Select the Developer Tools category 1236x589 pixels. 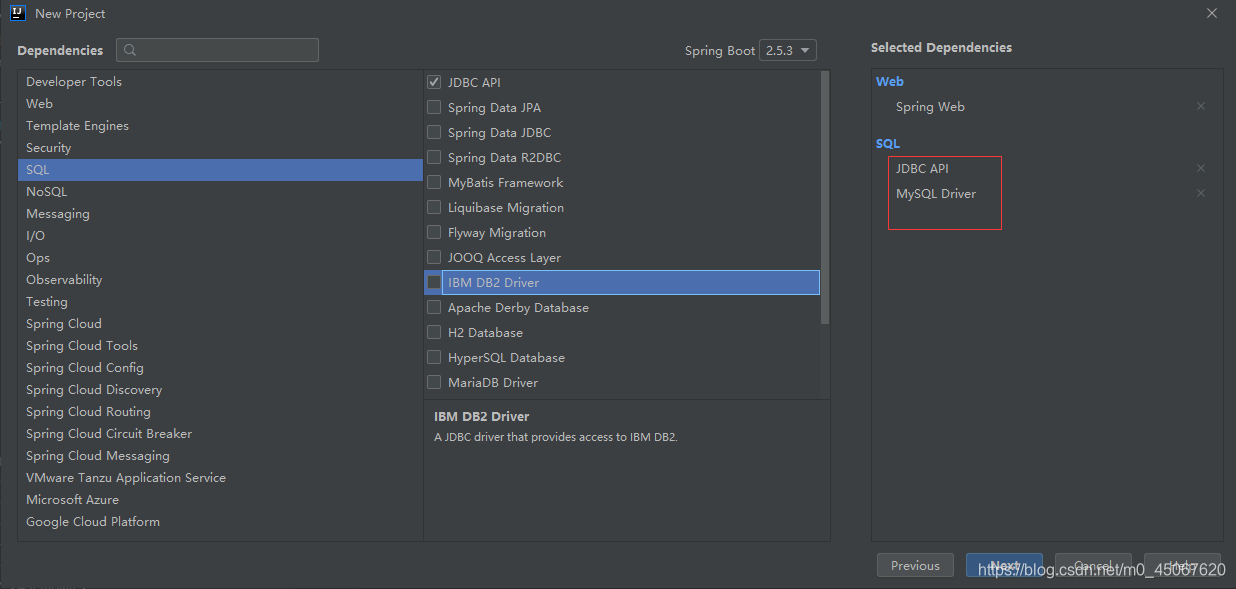[220, 82]
